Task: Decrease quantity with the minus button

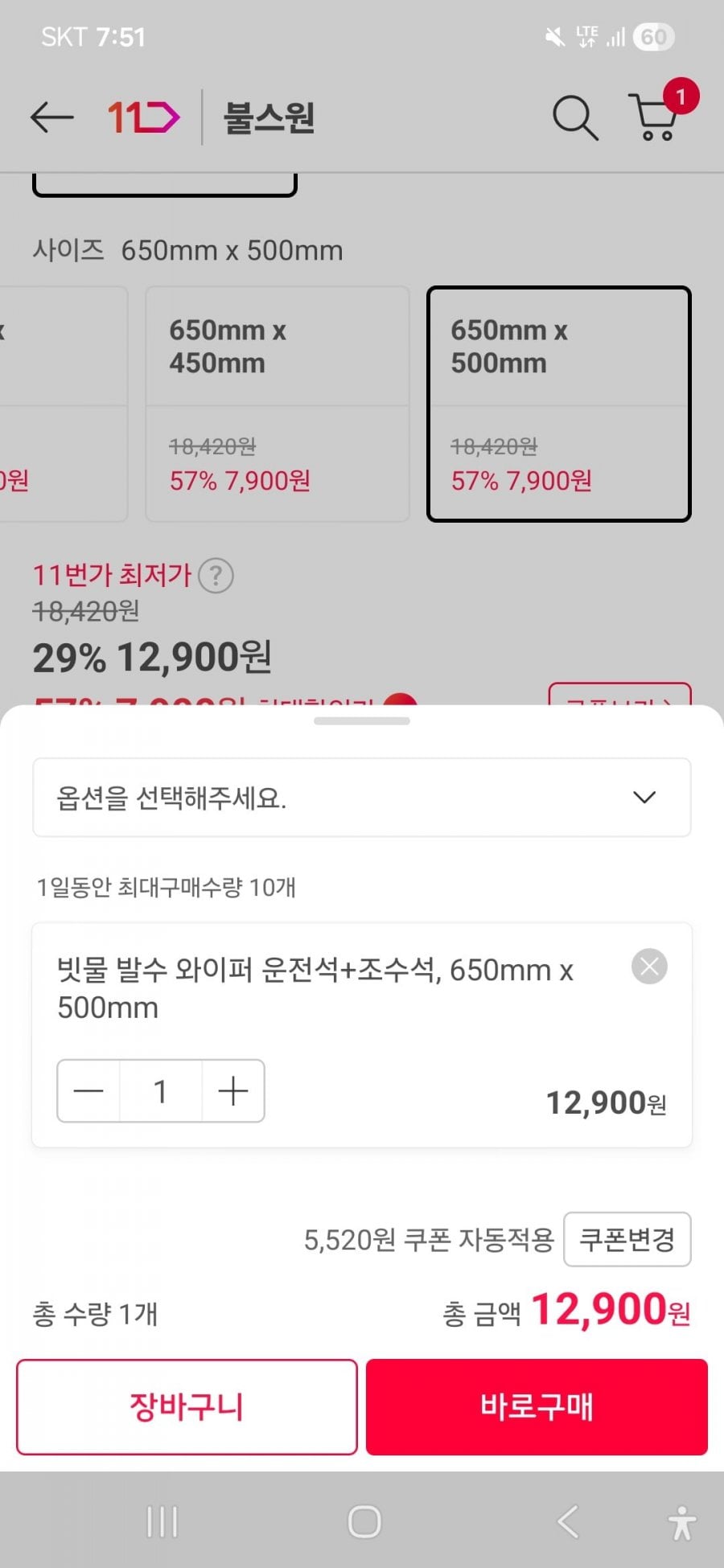Action: pos(88,1091)
